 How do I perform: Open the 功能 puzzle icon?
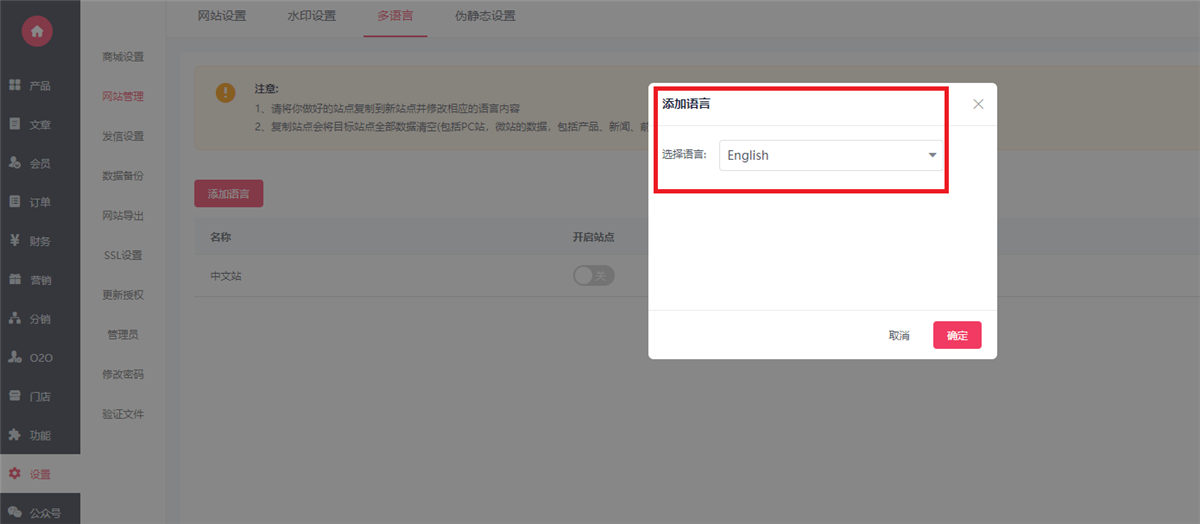pyautogui.click(x=15, y=435)
